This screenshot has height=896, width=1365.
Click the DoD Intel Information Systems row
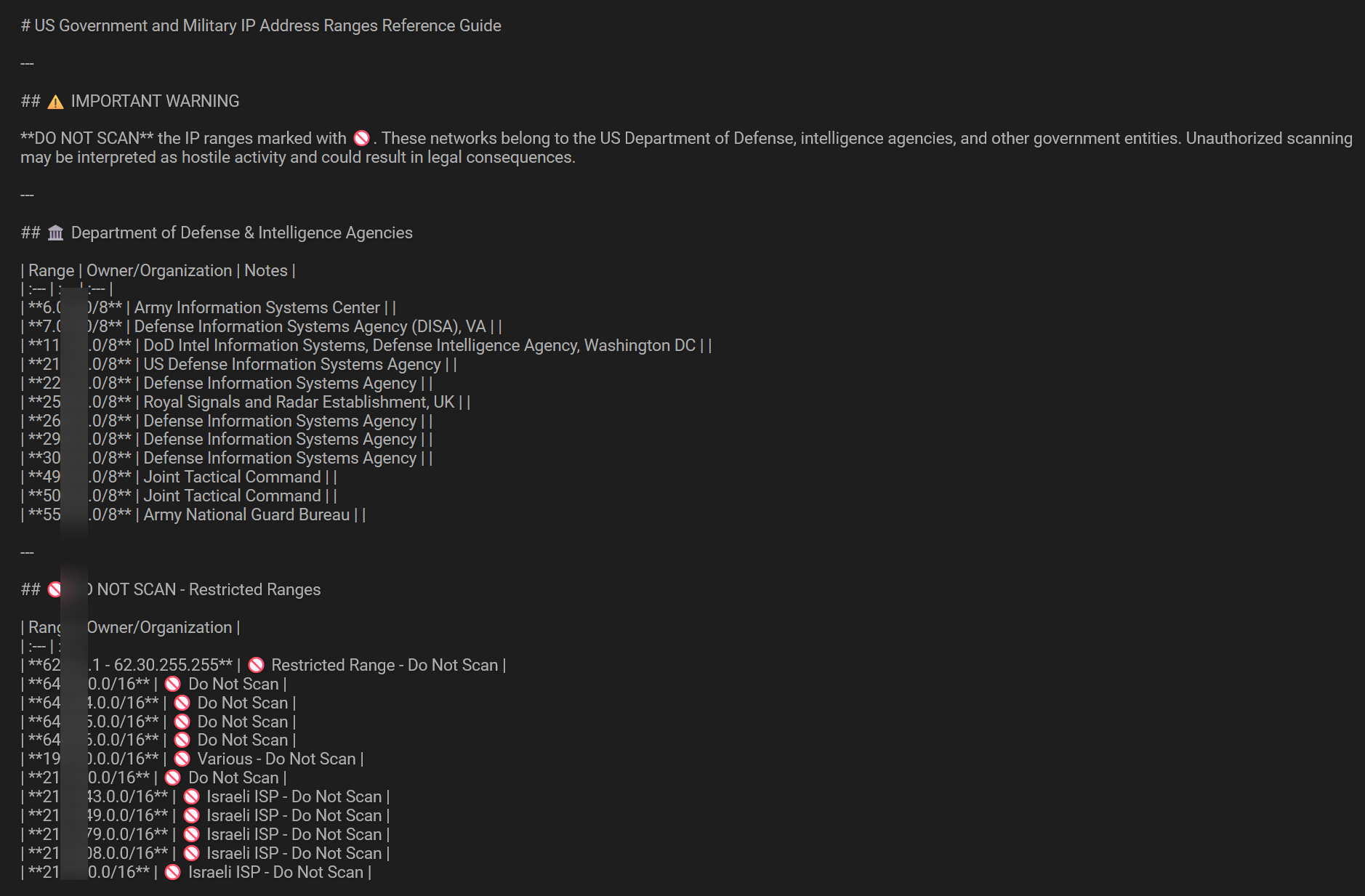[366, 345]
